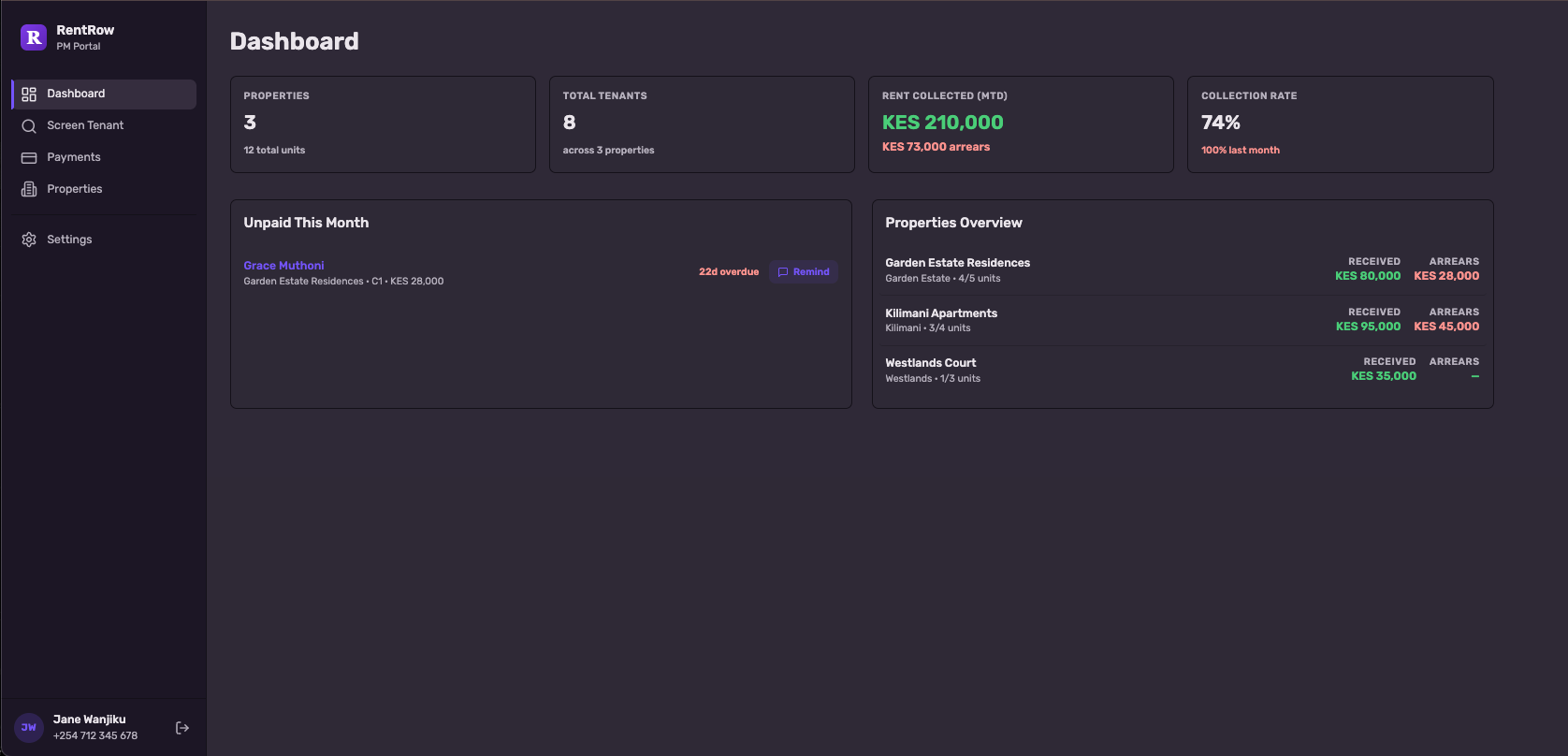Click the message icon on Remind button
The image size is (1568, 756).
click(783, 272)
